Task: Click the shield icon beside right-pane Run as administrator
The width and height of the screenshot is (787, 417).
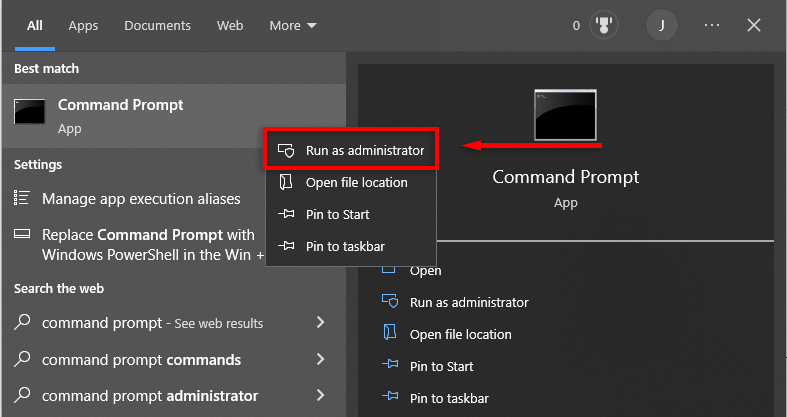Action: coord(391,302)
